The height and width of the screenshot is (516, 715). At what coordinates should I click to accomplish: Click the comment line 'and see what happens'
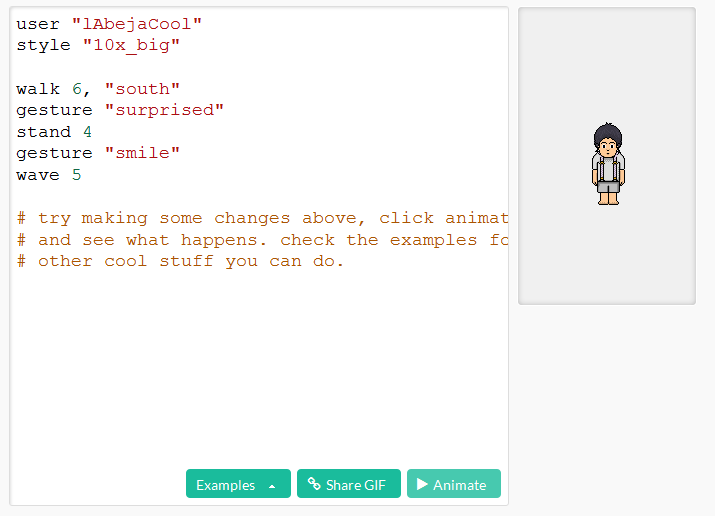tap(262, 240)
